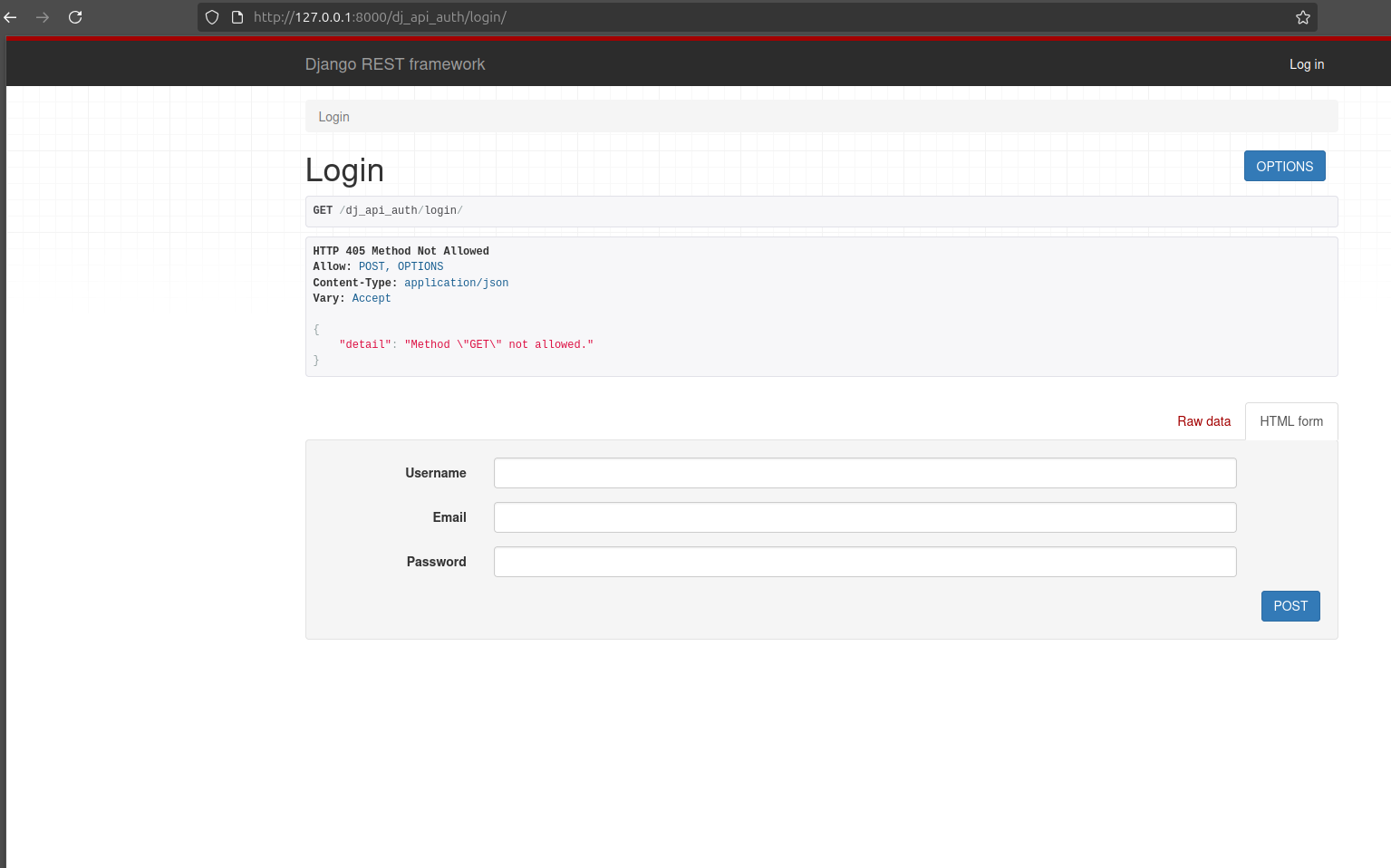Image resolution: width=1391 pixels, height=868 pixels.
Task: Click the POST text in the Allow header
Action: coord(372,265)
